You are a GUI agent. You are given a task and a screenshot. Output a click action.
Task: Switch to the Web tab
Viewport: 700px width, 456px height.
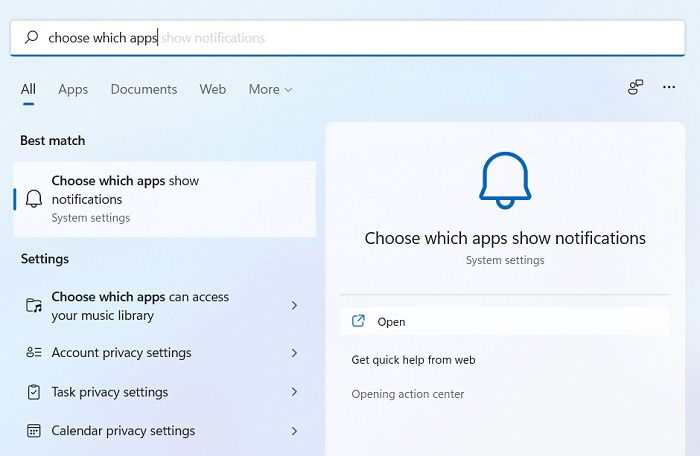[x=212, y=89]
